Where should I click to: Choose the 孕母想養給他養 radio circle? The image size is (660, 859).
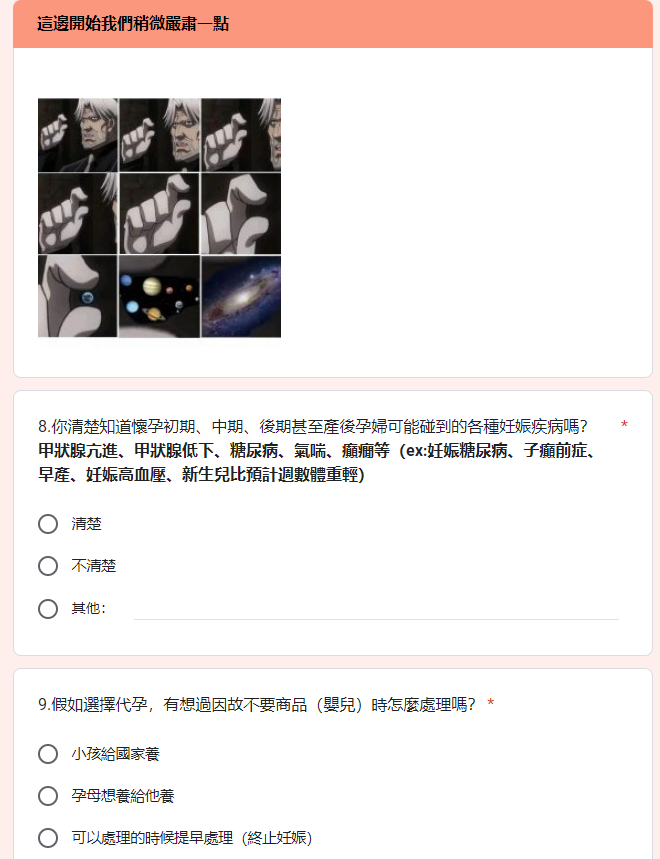(48, 796)
